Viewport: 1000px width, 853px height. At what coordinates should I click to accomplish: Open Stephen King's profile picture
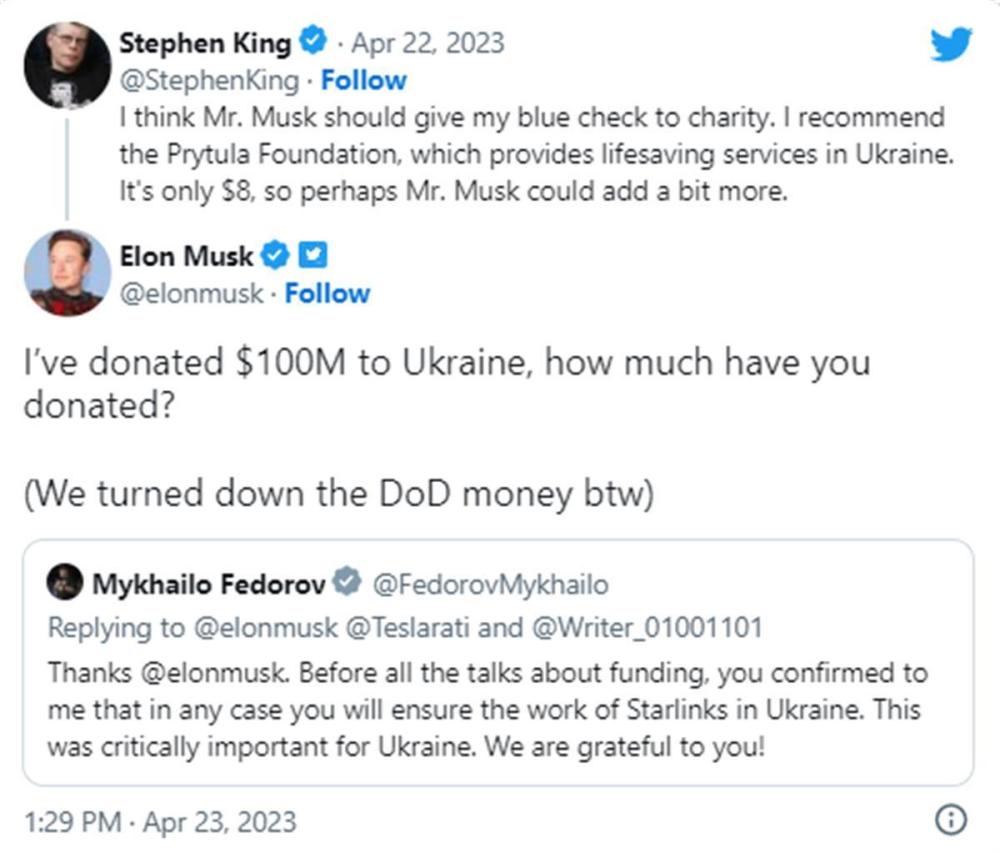click(67, 64)
